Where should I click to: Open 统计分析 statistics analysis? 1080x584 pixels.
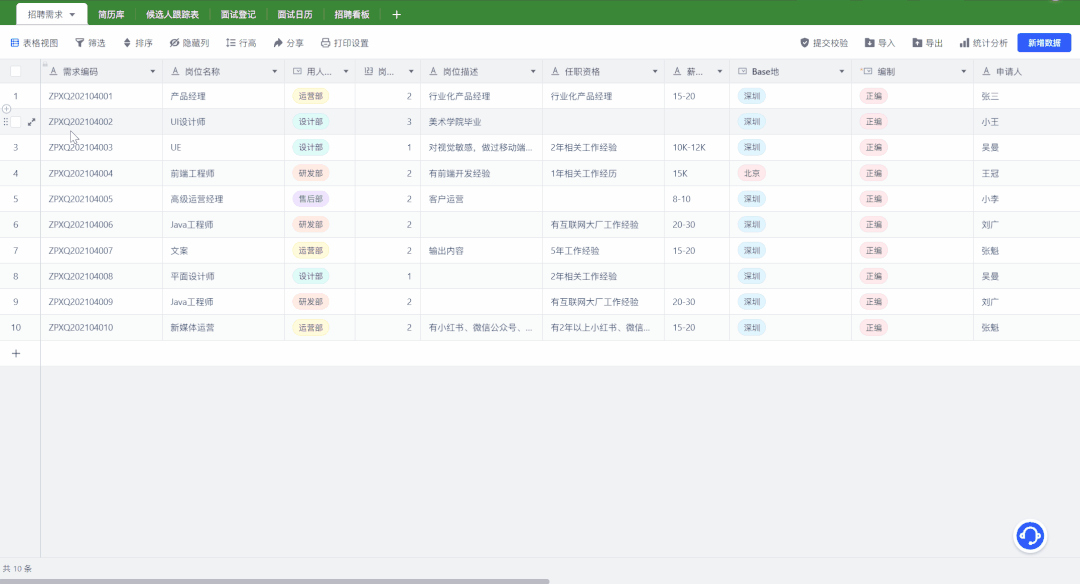point(984,43)
